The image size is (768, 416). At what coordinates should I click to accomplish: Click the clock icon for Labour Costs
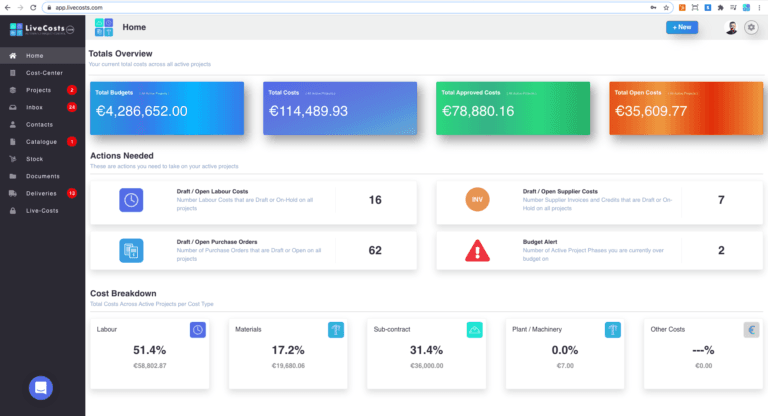[x=132, y=200]
